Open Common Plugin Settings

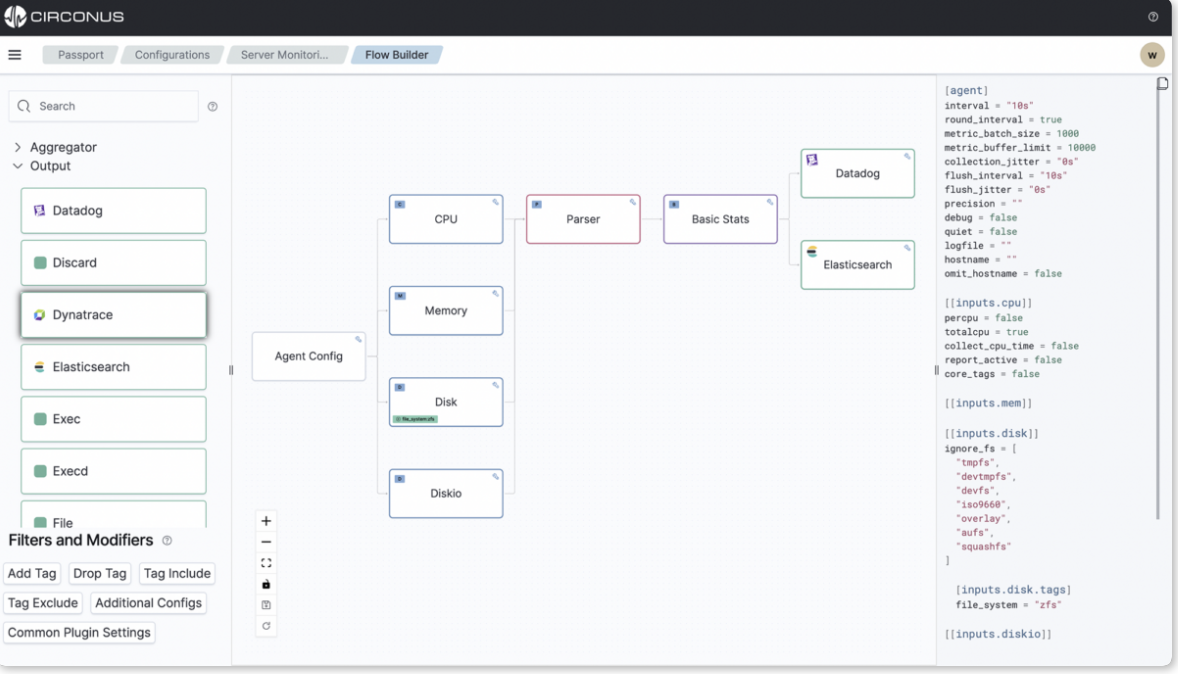(79, 633)
